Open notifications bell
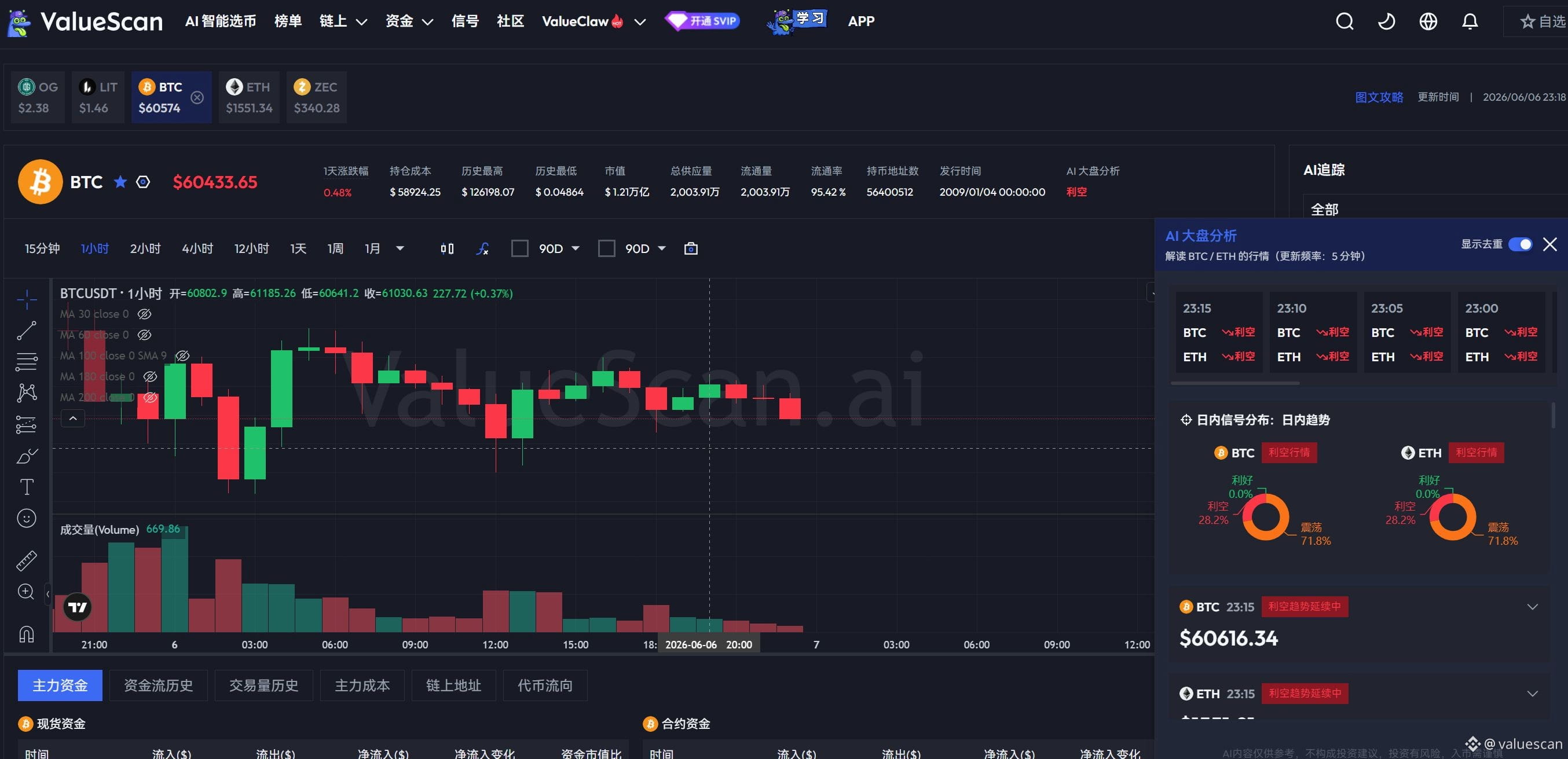The width and height of the screenshot is (1568, 759). (x=1470, y=21)
